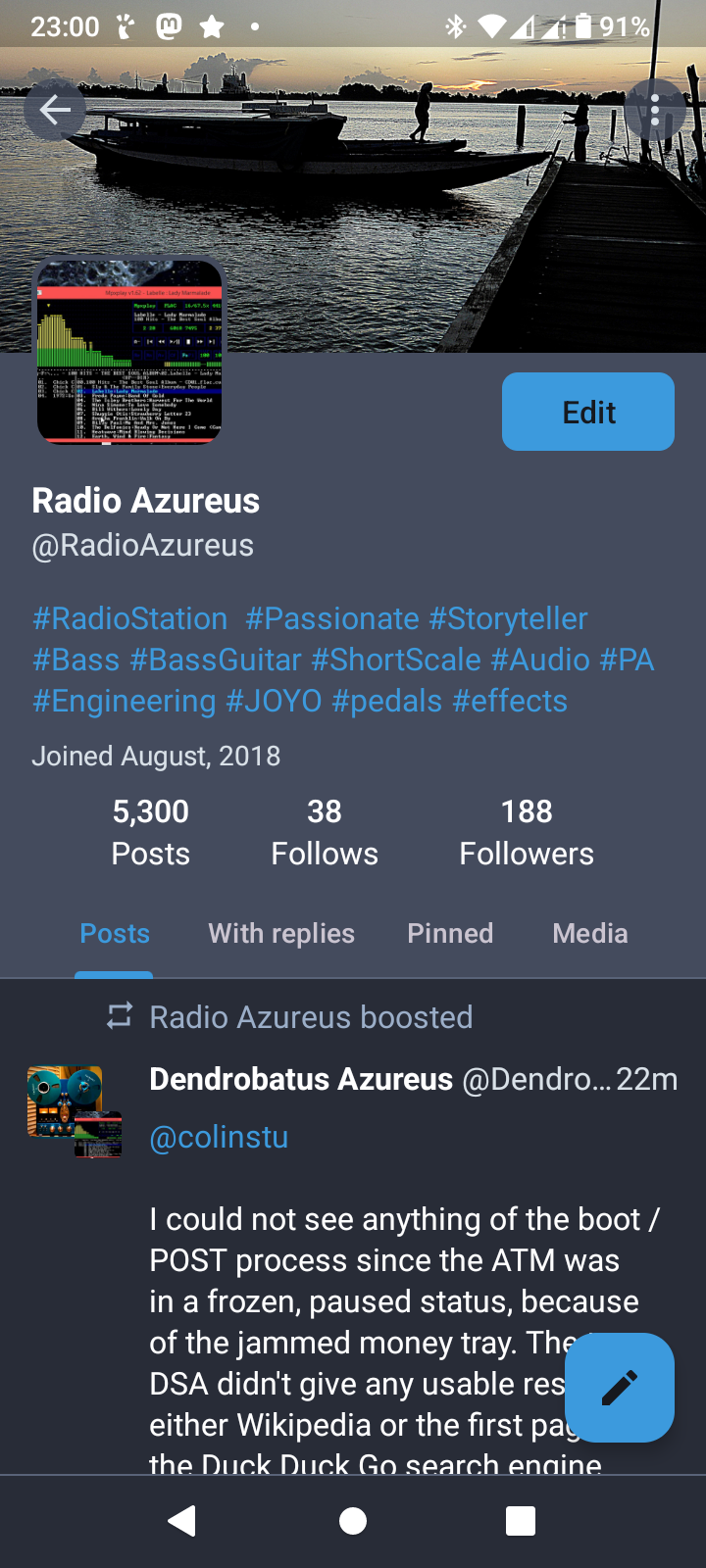Click the Edit profile button
Screen dimensions: 706x1568
588,412
